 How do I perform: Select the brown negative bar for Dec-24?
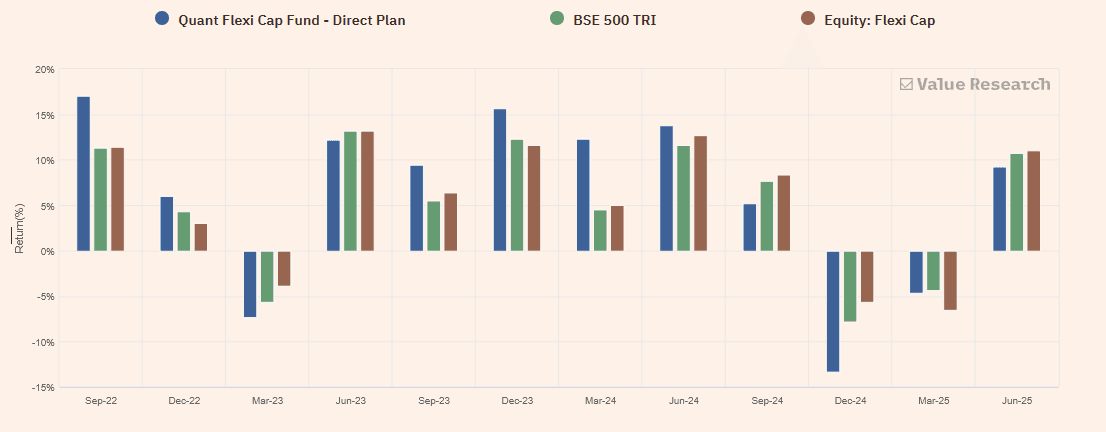[x=866, y=277]
